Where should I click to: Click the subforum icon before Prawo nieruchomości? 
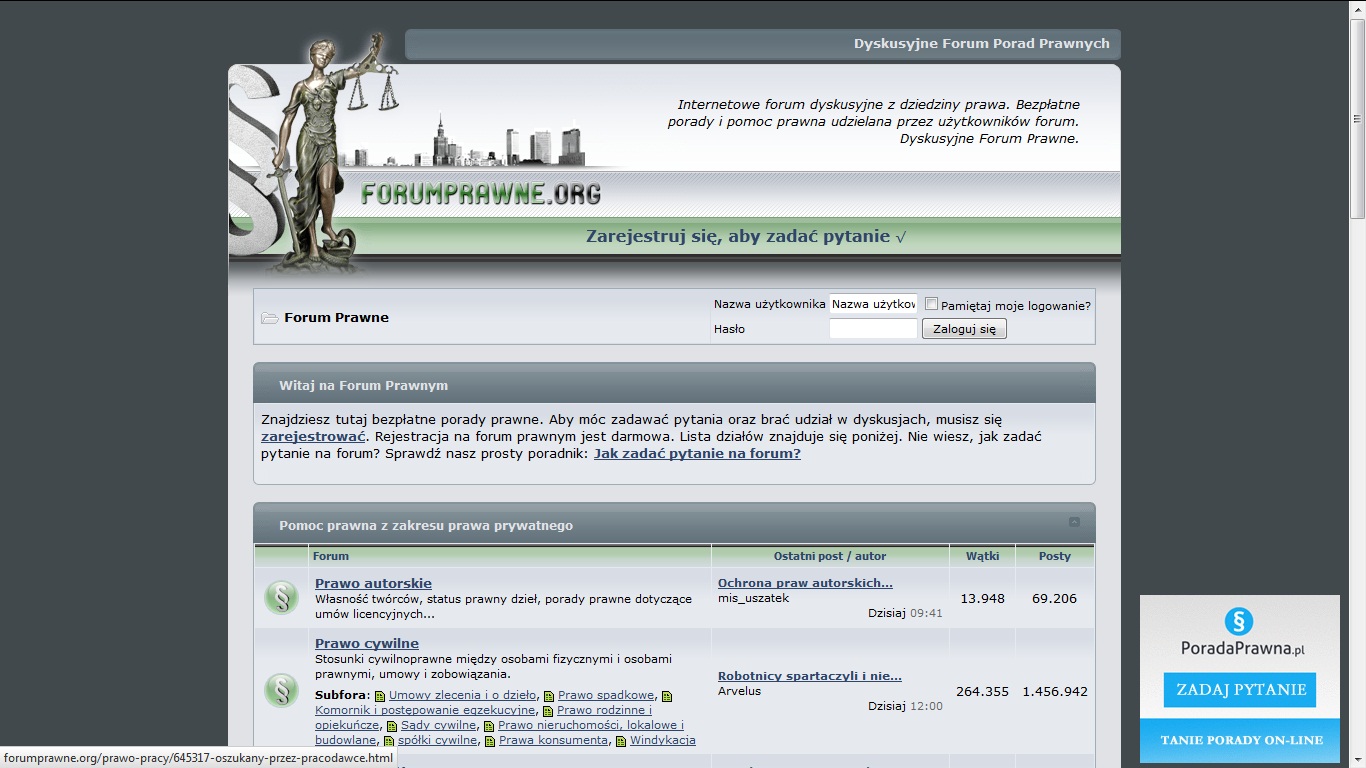click(488, 726)
